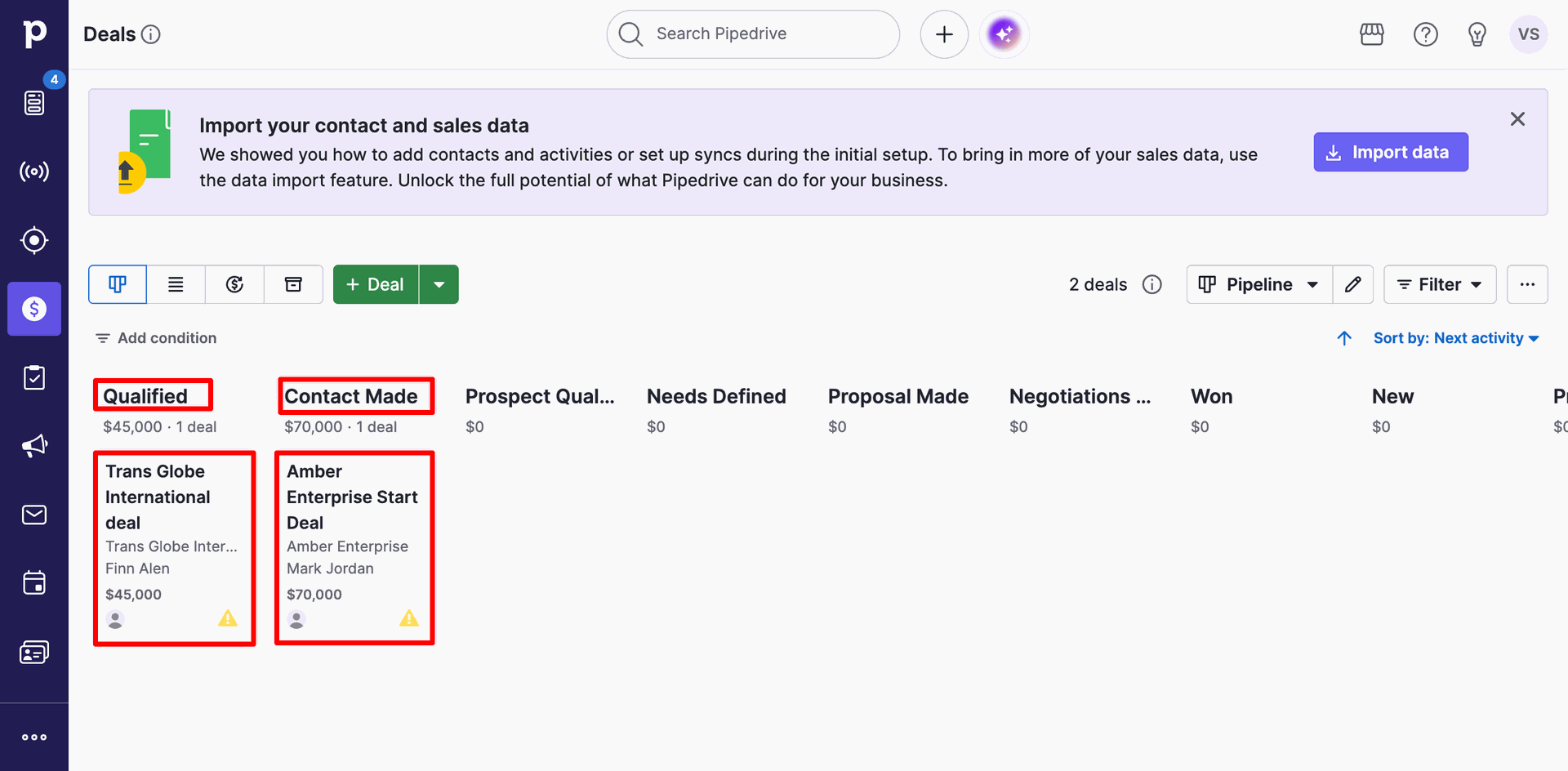Toggle sort direction arrow

[x=1344, y=338]
